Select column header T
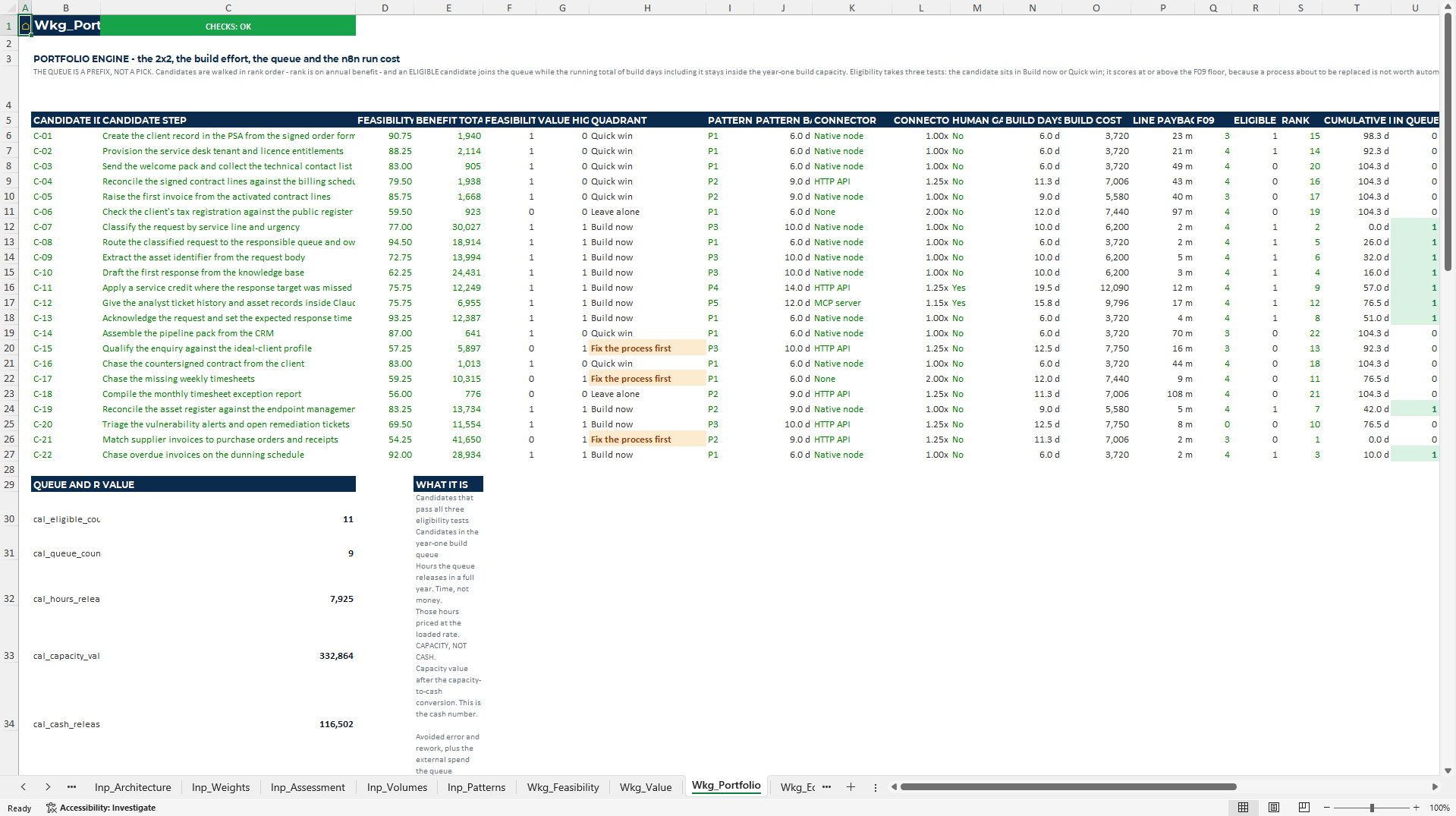 (1357, 8)
